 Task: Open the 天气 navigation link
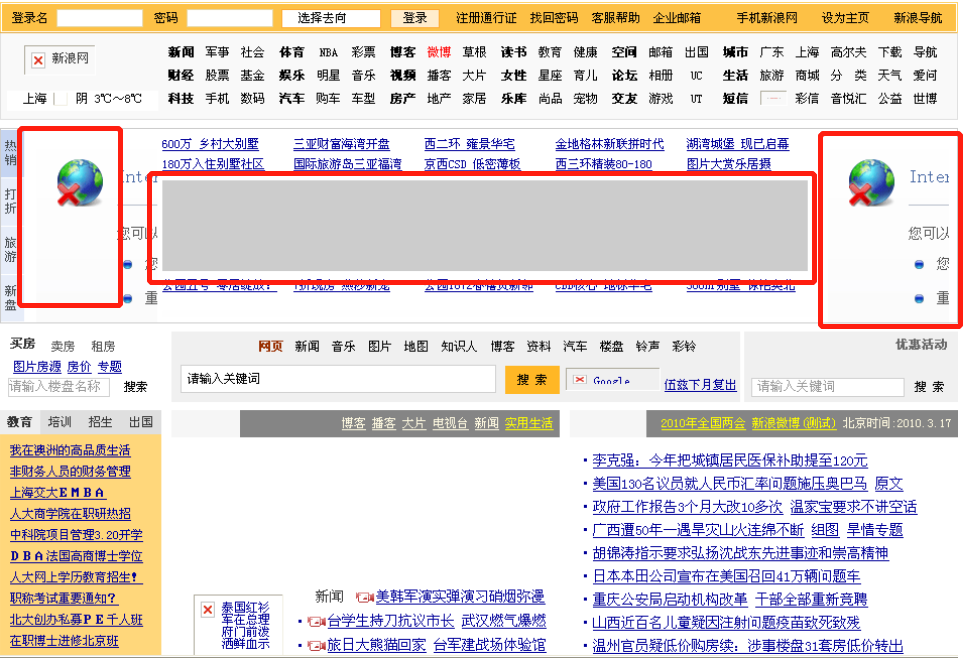pos(889,76)
